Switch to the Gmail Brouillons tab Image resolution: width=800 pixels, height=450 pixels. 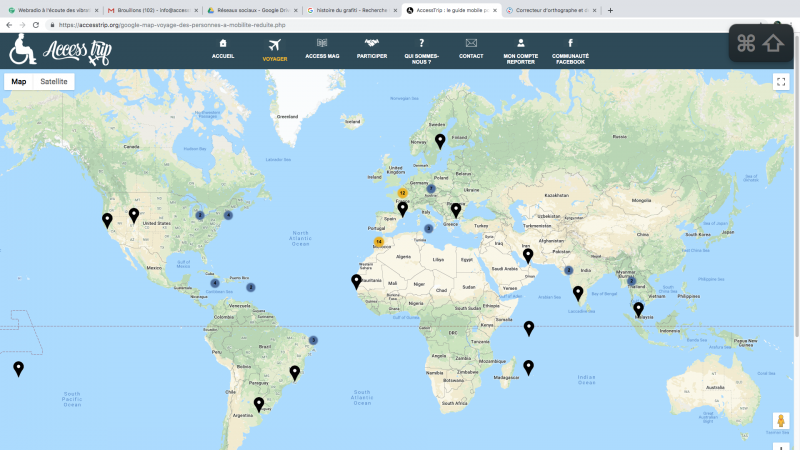[x=150, y=9]
